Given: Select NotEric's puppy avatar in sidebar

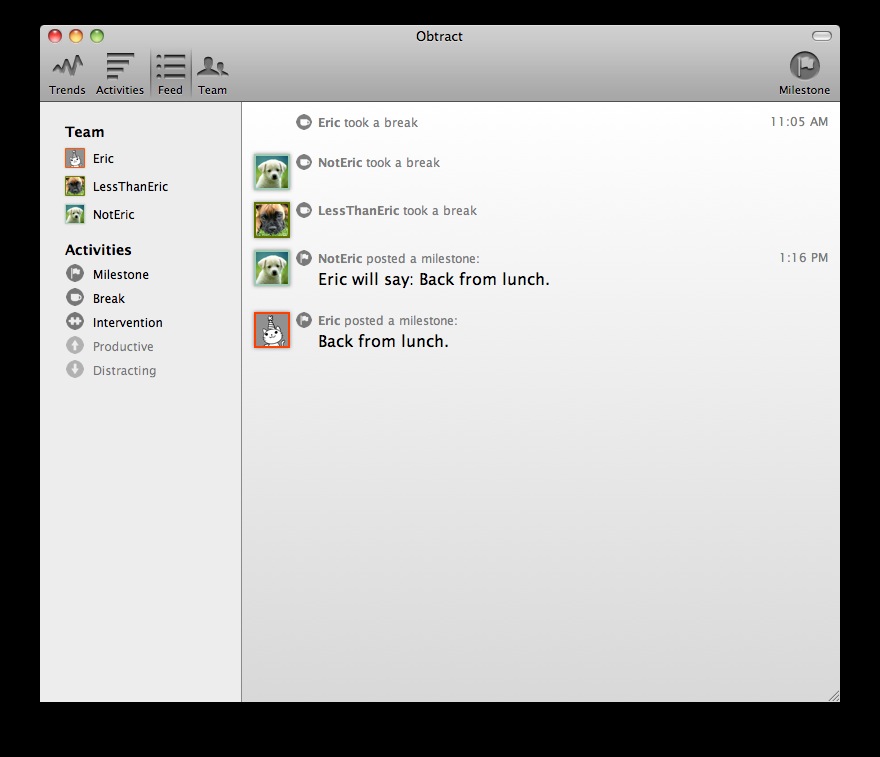Looking at the screenshot, I should pyautogui.click(x=75, y=214).
